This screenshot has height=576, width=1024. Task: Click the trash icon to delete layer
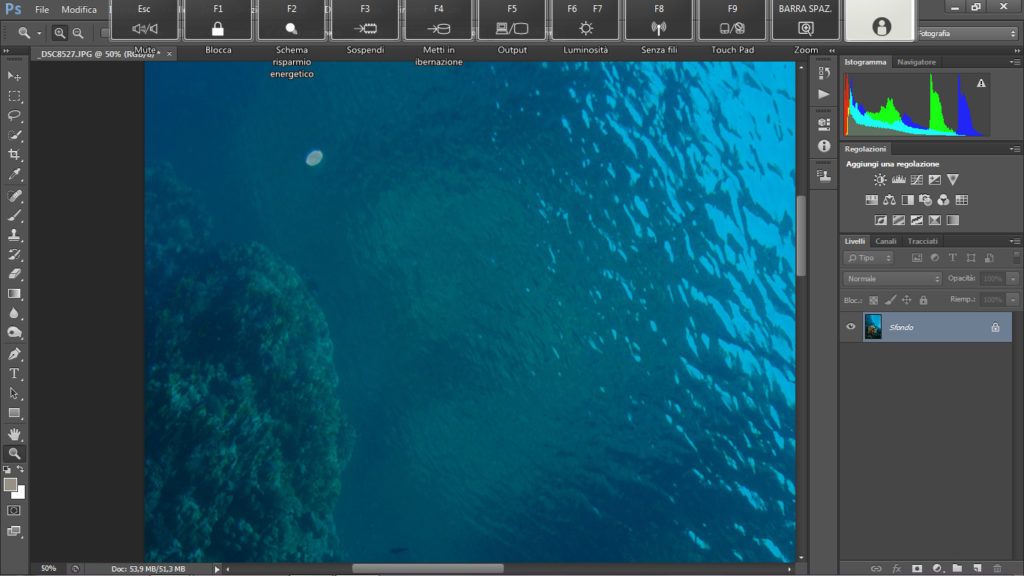pos(997,568)
